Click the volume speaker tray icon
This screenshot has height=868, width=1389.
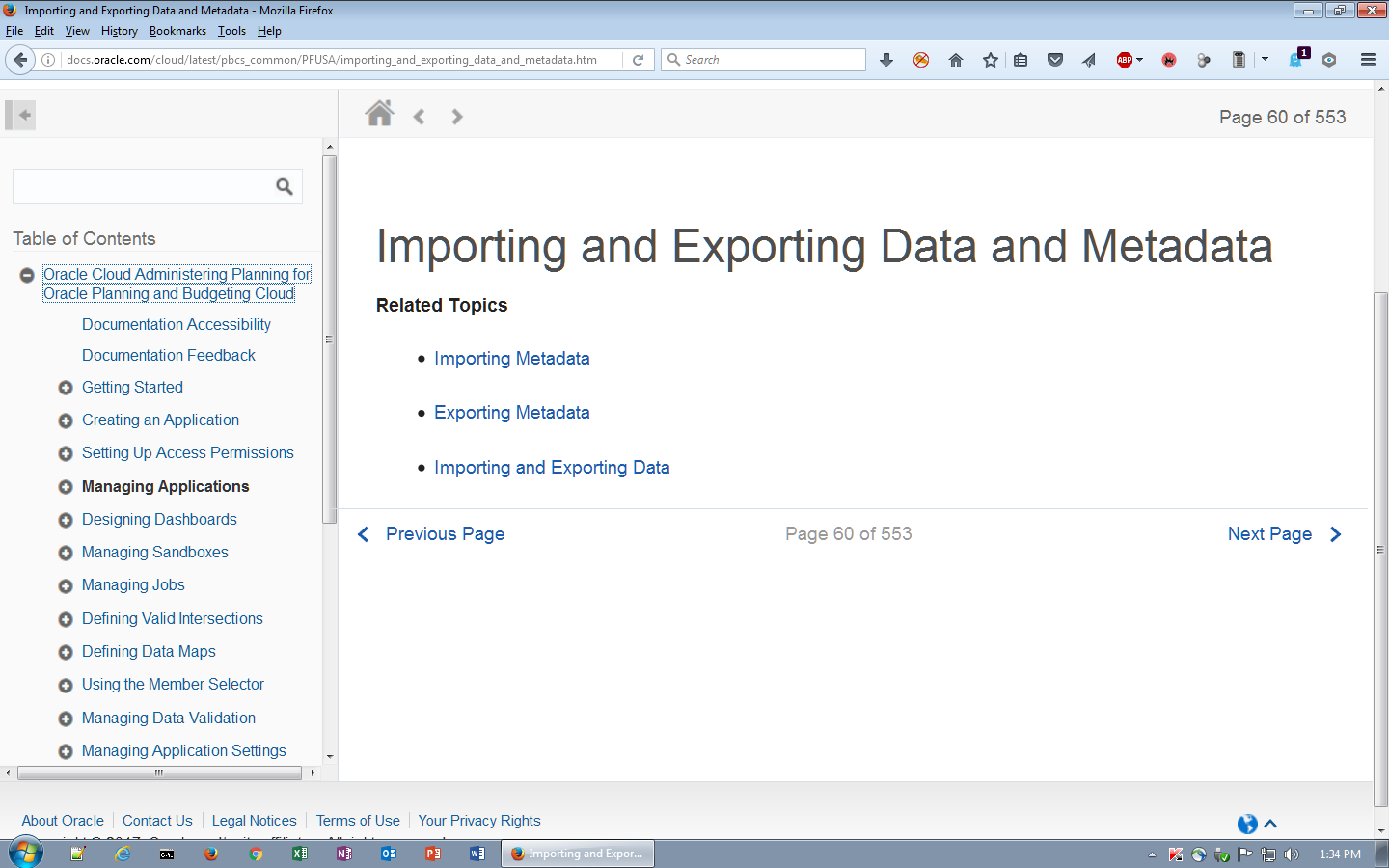tap(1292, 854)
